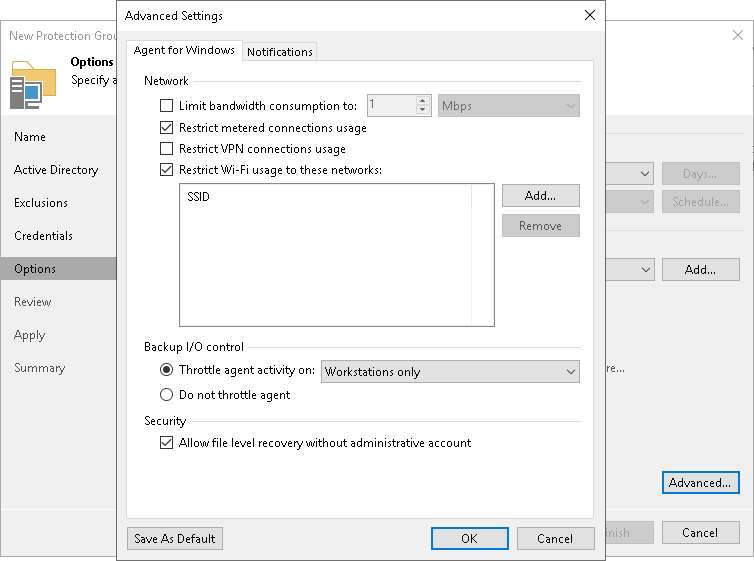Click Advanced button in wizard window
This screenshot has height=561, width=754.
tap(701, 483)
